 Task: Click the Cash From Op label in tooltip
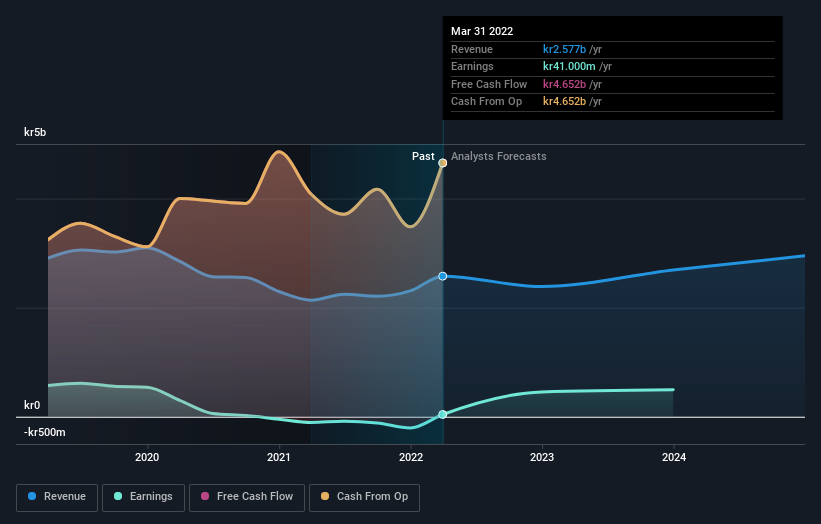[x=486, y=102]
